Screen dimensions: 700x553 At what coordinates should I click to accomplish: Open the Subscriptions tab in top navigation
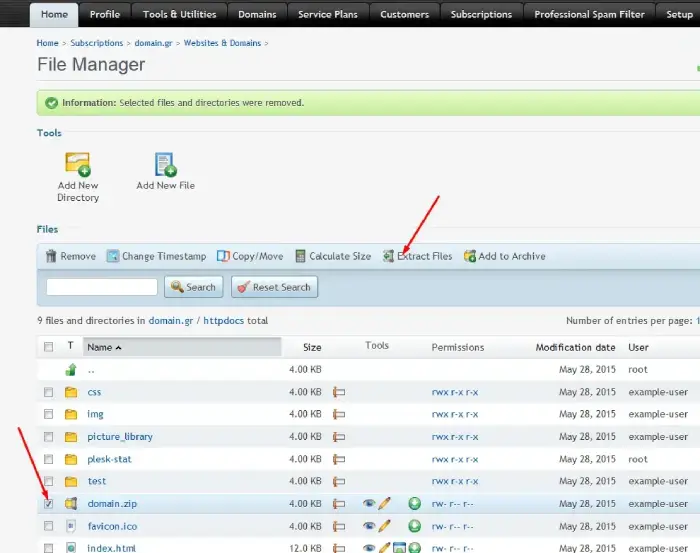tap(481, 15)
